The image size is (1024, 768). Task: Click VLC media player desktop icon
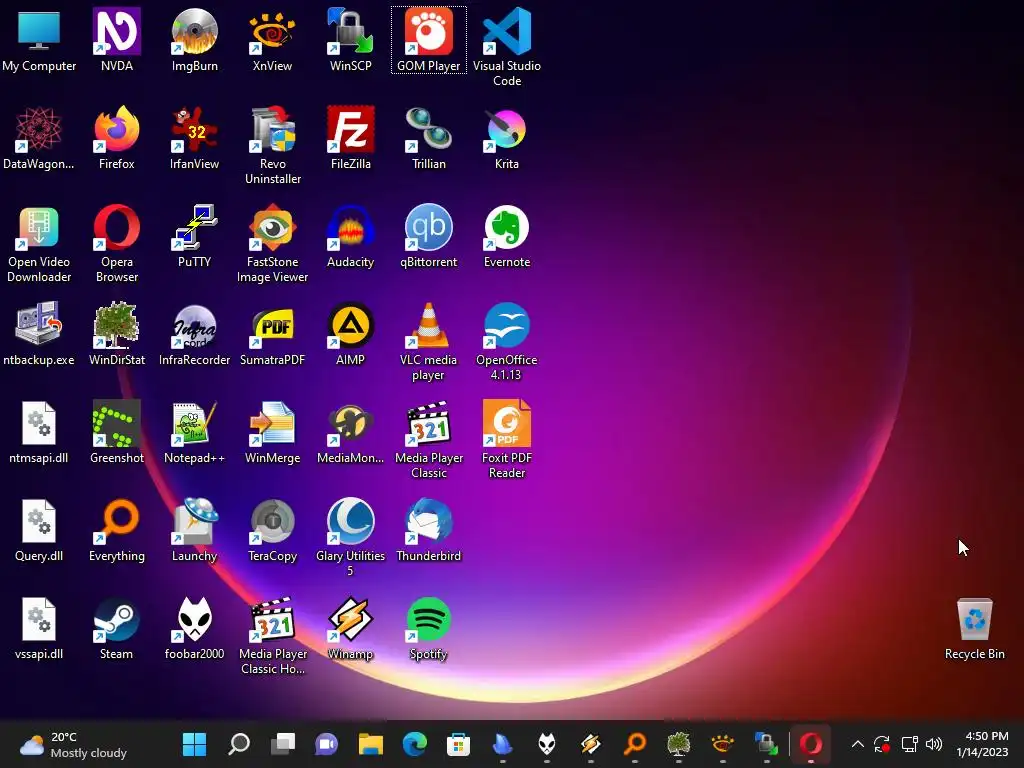(x=428, y=342)
